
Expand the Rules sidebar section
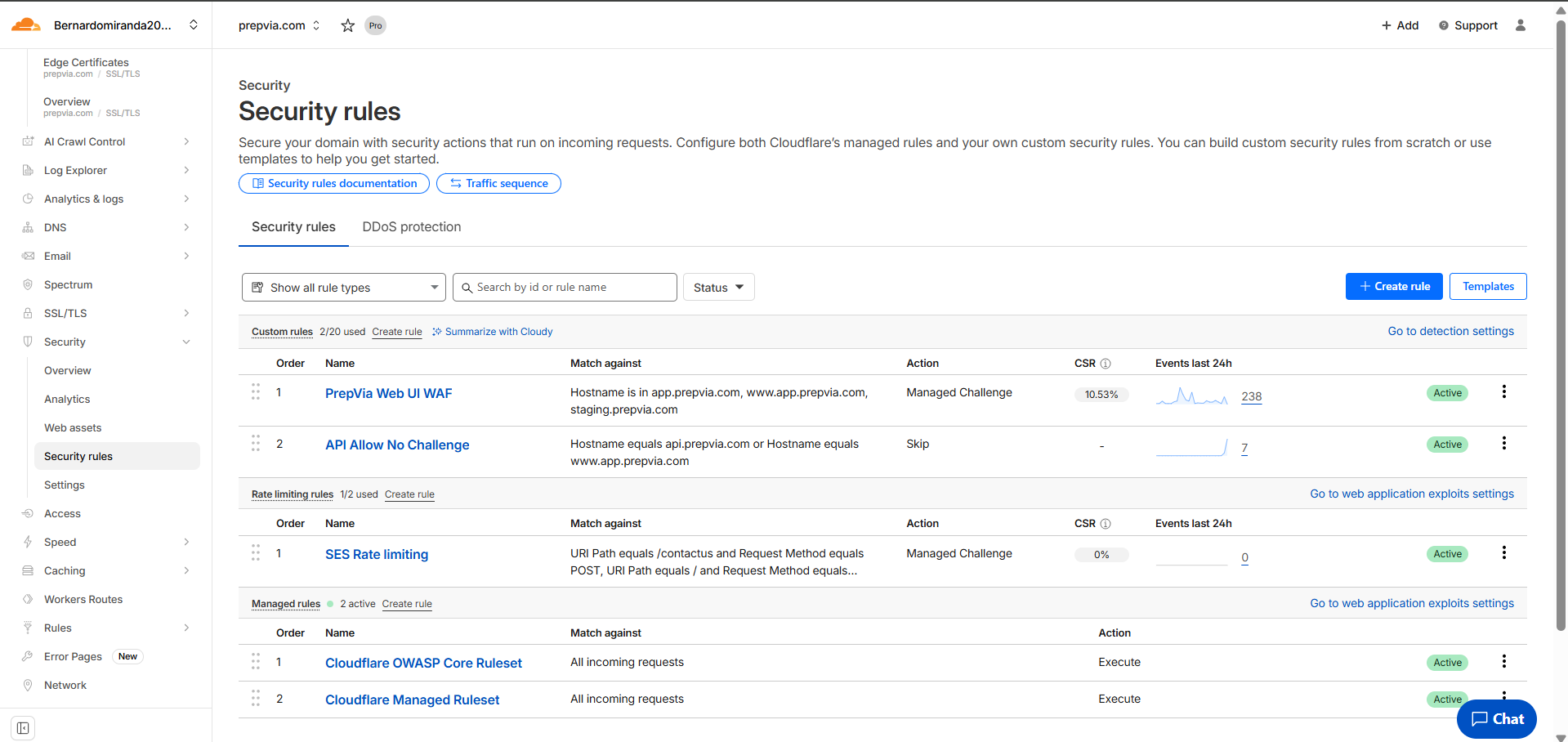tap(186, 628)
